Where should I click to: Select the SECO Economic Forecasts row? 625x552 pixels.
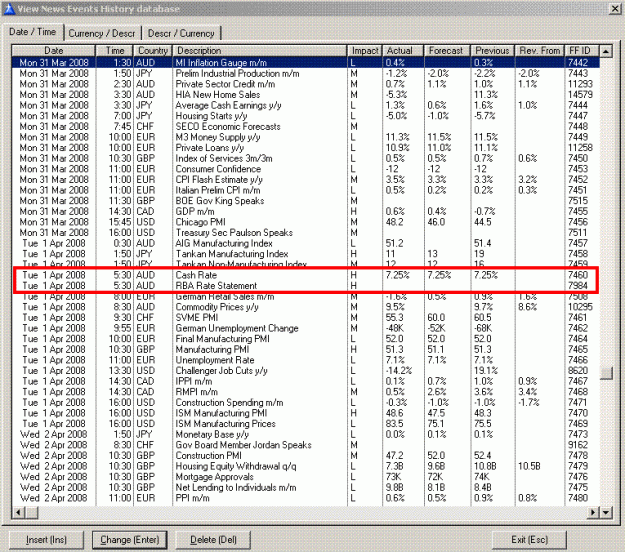click(x=305, y=126)
